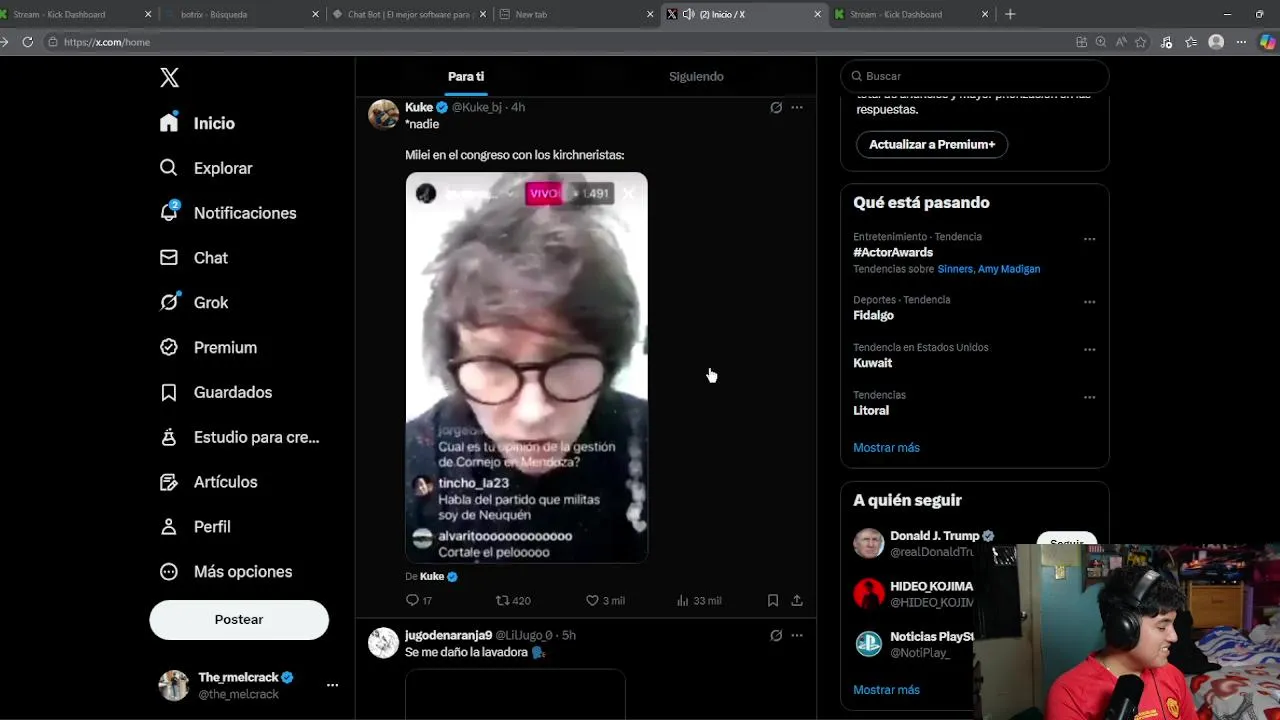Open Explorar from the sidebar
This screenshot has height=720, width=1280.
coord(205,168)
